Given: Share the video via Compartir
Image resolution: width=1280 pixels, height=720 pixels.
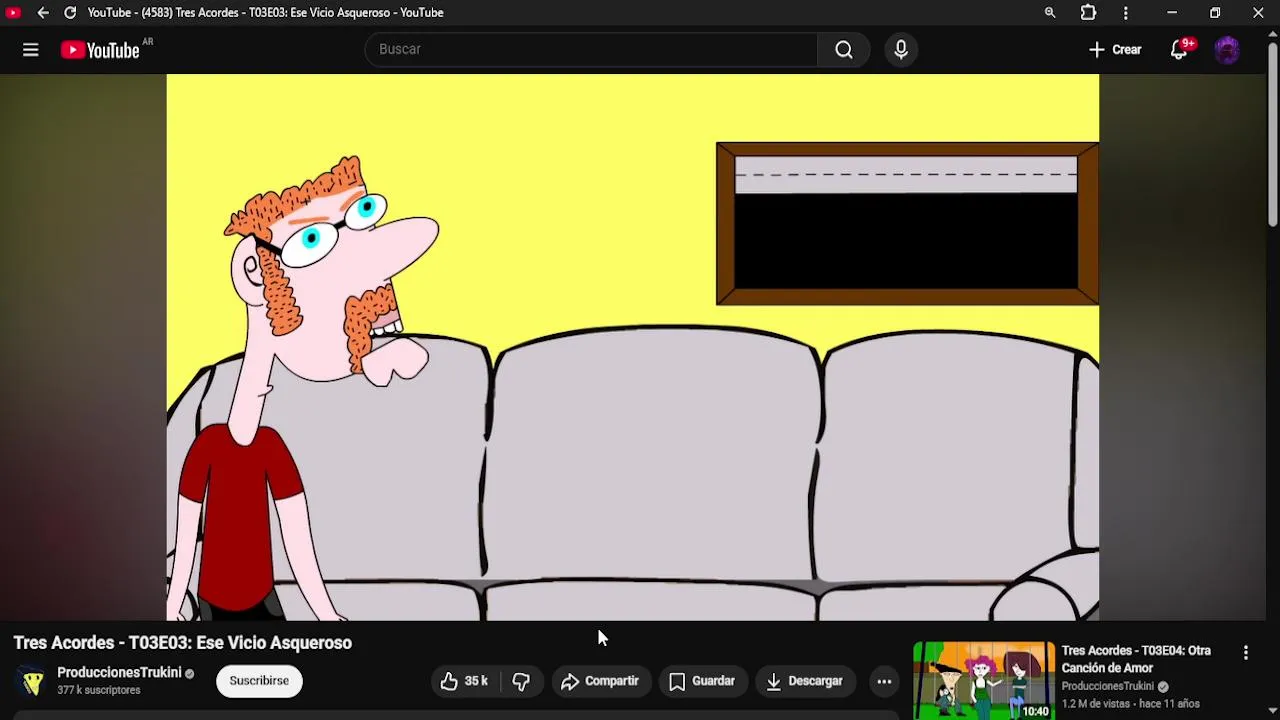Looking at the screenshot, I should (600, 681).
